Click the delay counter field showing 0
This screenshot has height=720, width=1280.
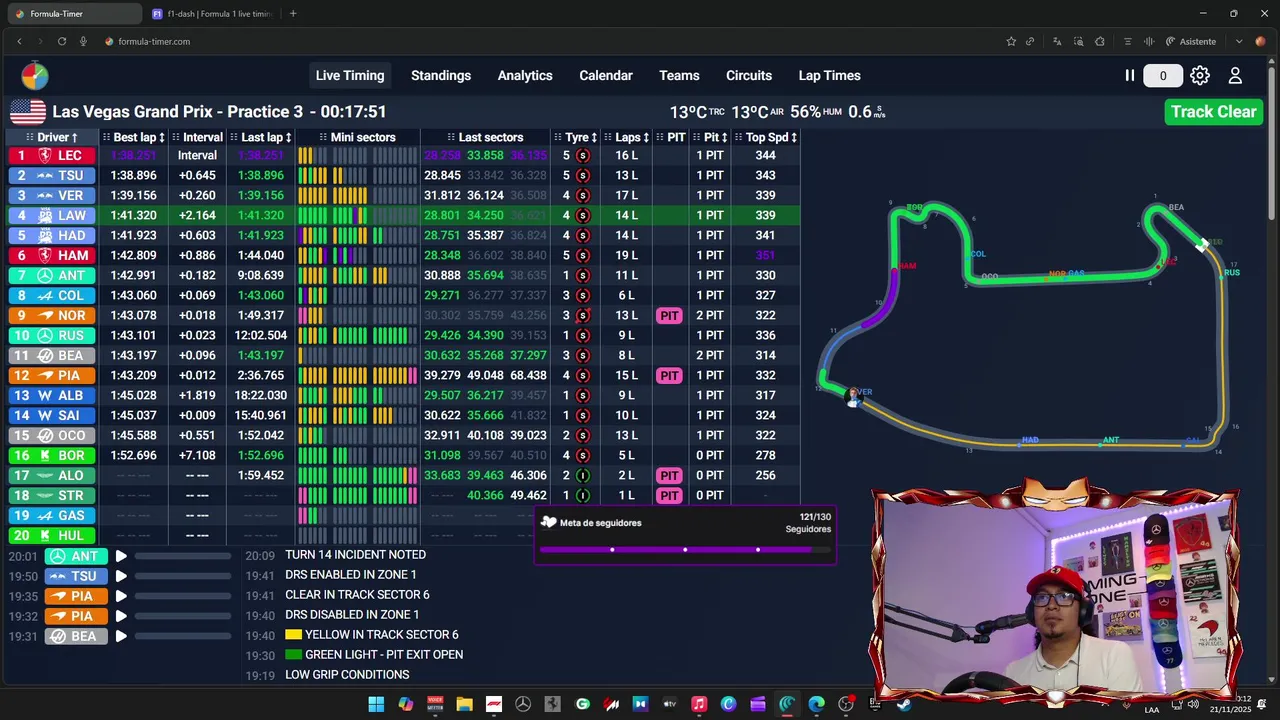[1163, 76]
